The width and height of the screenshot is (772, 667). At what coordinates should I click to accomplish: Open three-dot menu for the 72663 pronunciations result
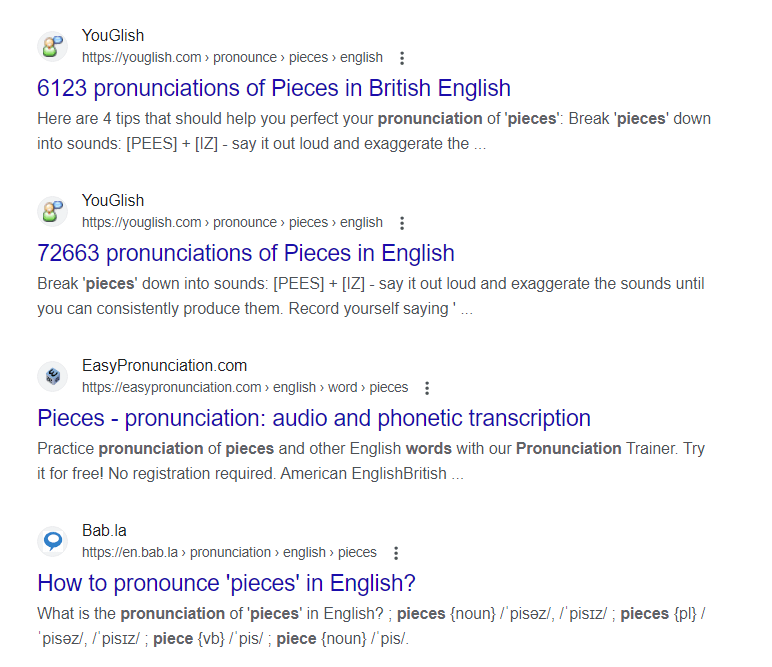coord(402,223)
